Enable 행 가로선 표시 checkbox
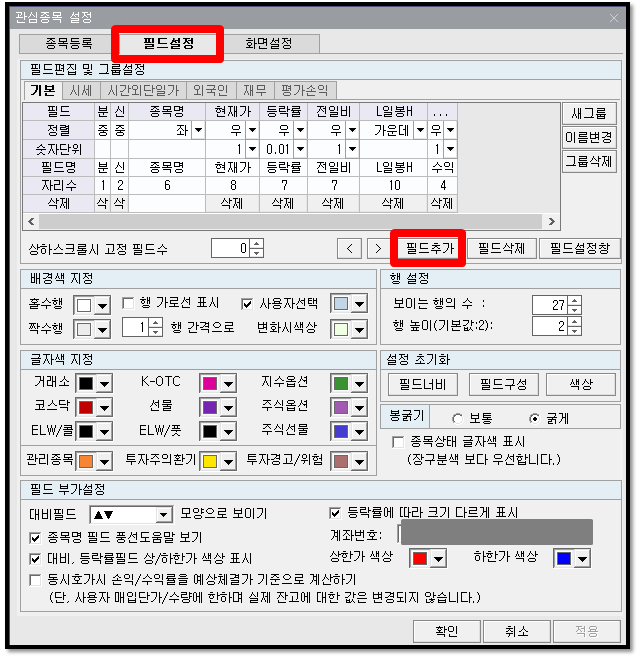 (128, 303)
